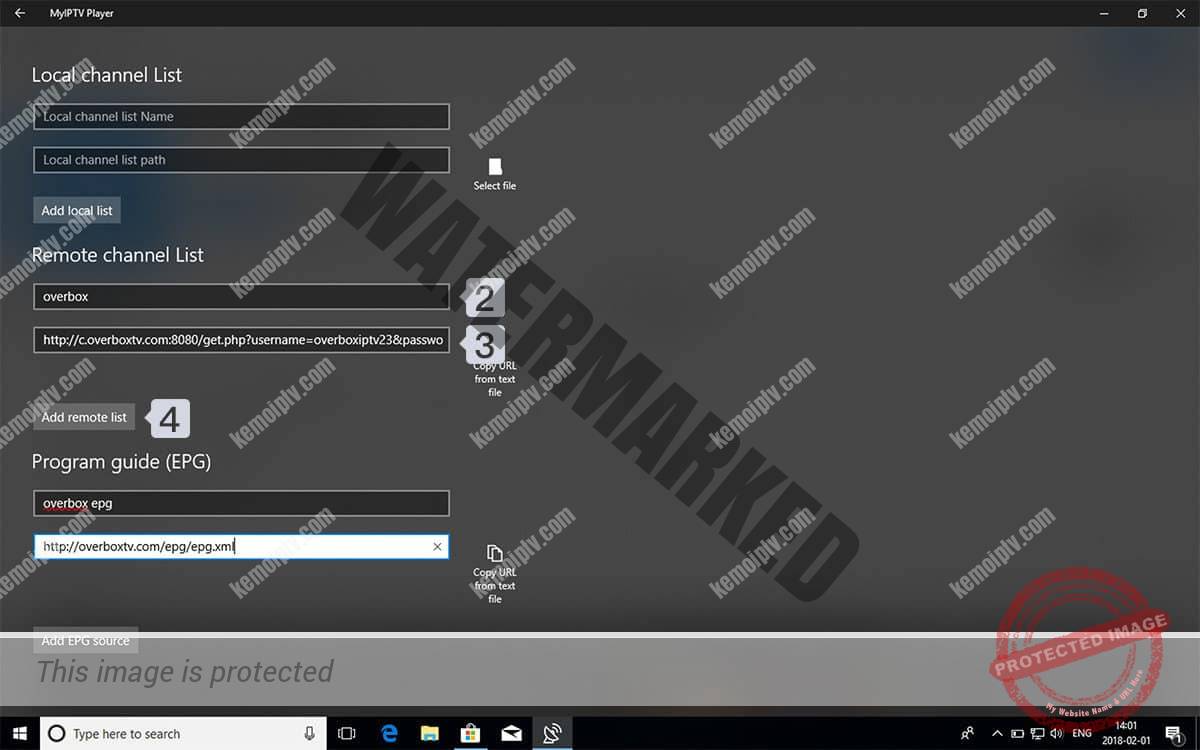Maximize or restore the MyIPTV Player window
Viewport: 1200px width, 750px height.
[x=1142, y=13]
